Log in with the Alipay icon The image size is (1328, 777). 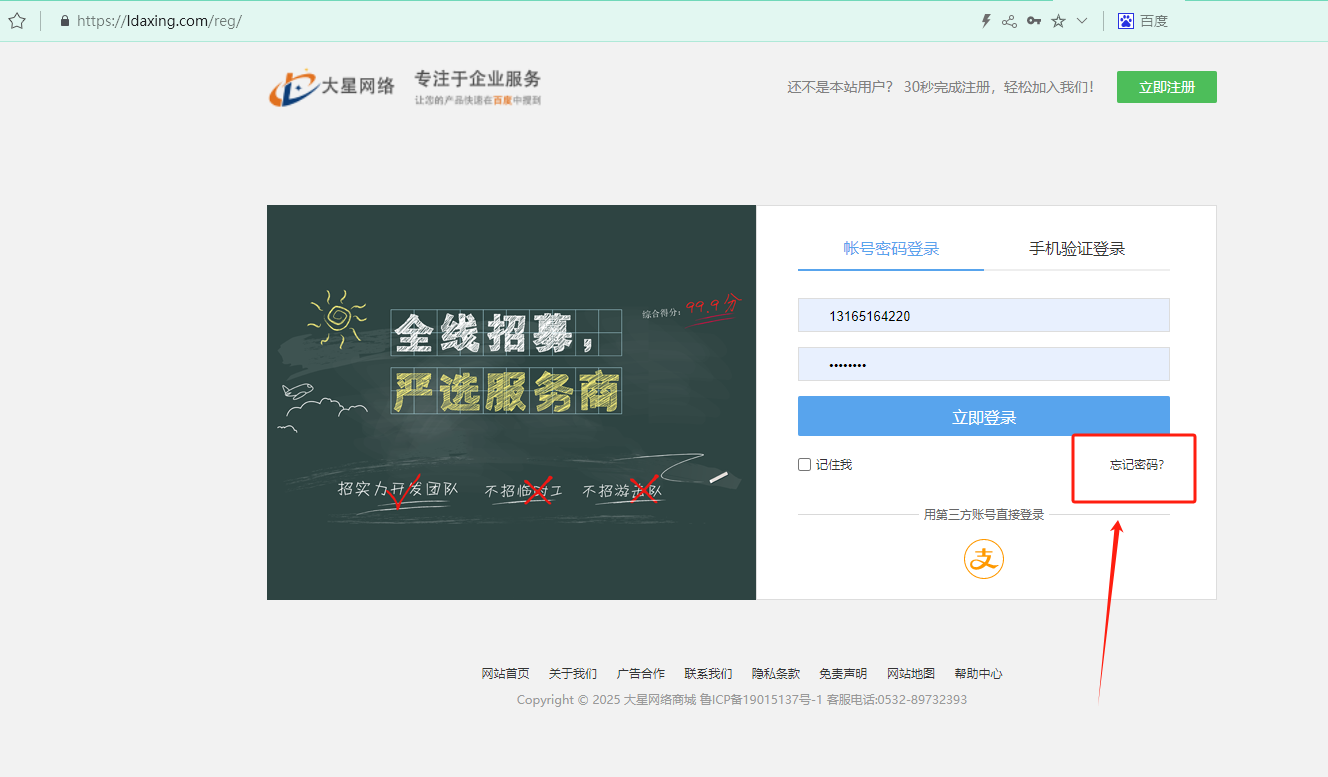[x=983, y=559]
